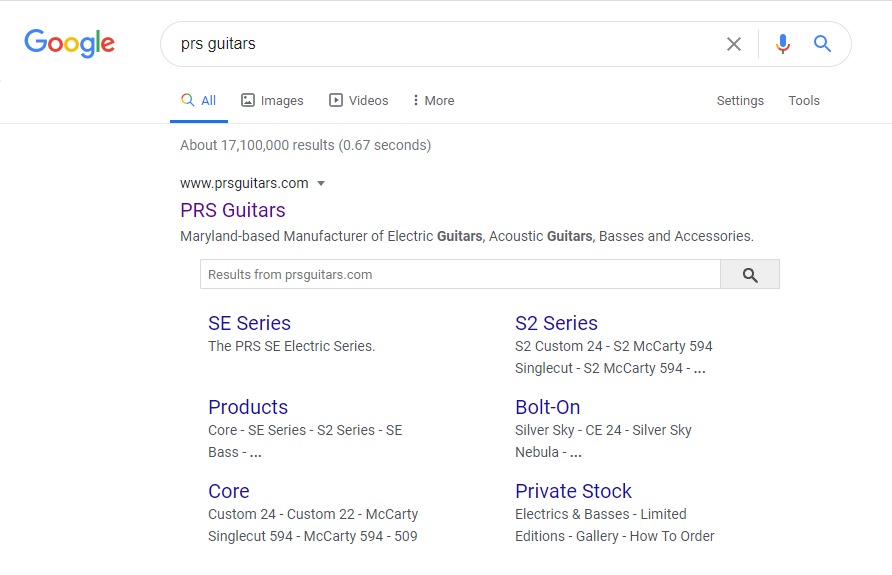This screenshot has width=892, height=575.
Task: Open the Core sitelink
Action: click(x=229, y=491)
